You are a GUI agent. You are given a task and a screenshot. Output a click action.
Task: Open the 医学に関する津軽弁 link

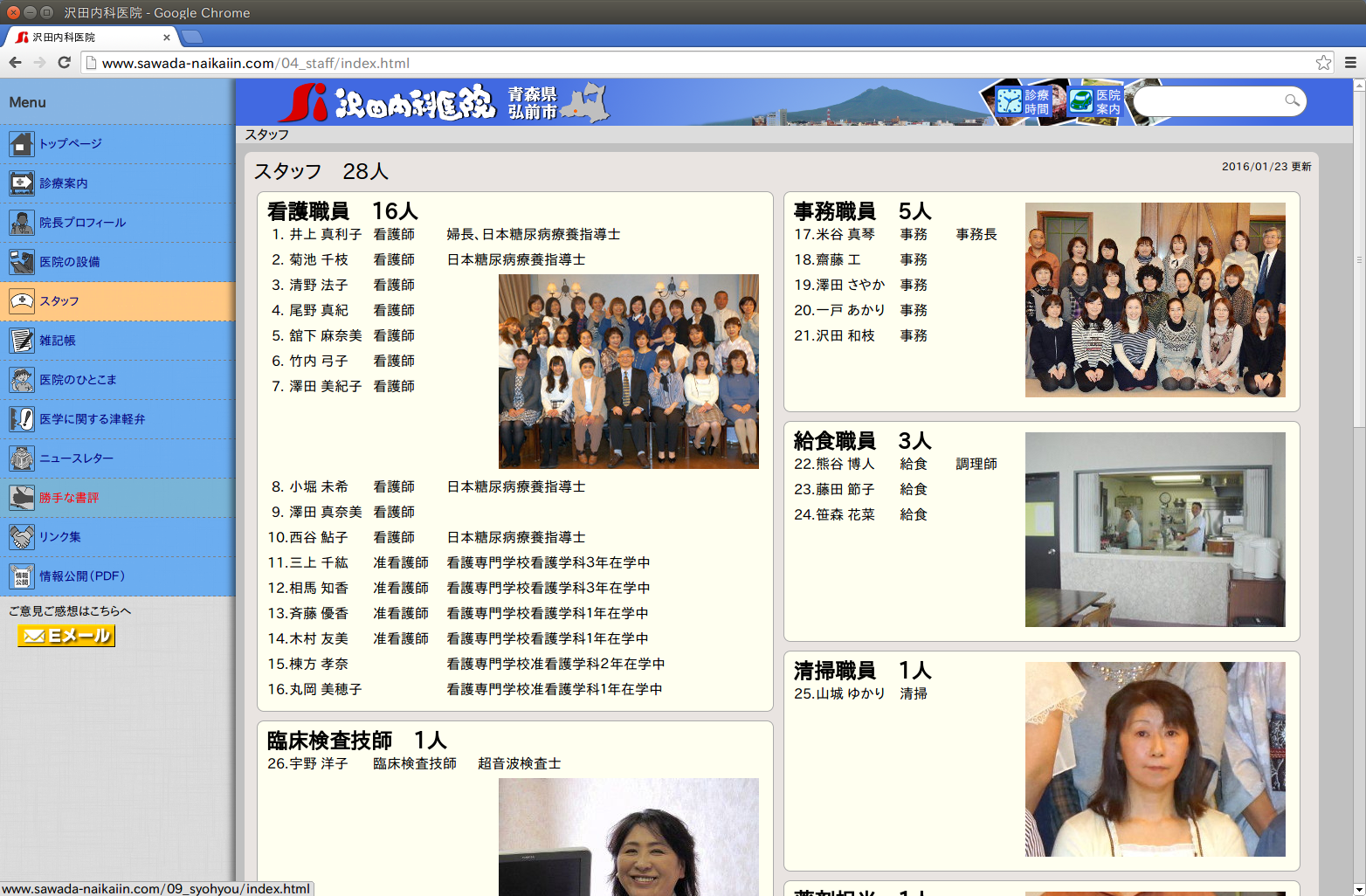93,419
